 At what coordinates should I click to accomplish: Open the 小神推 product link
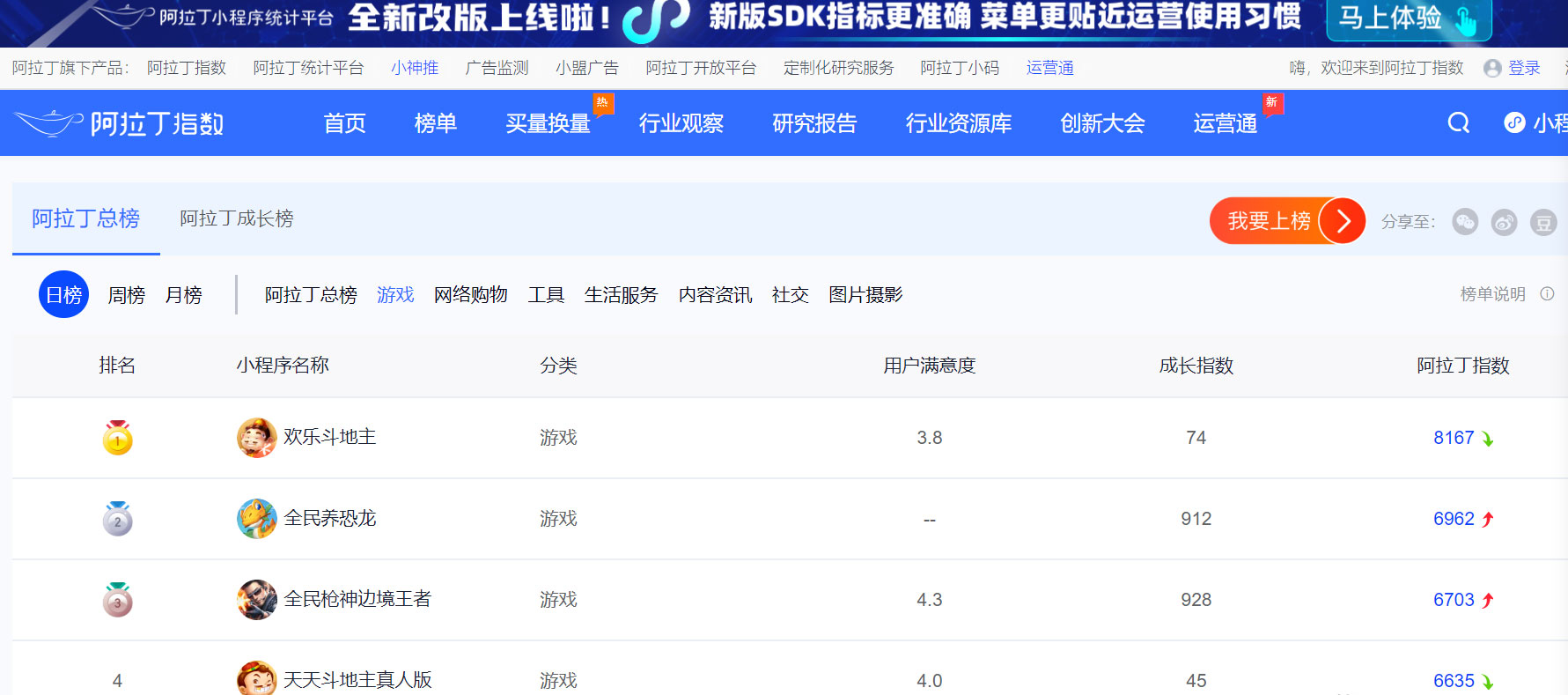coord(415,68)
